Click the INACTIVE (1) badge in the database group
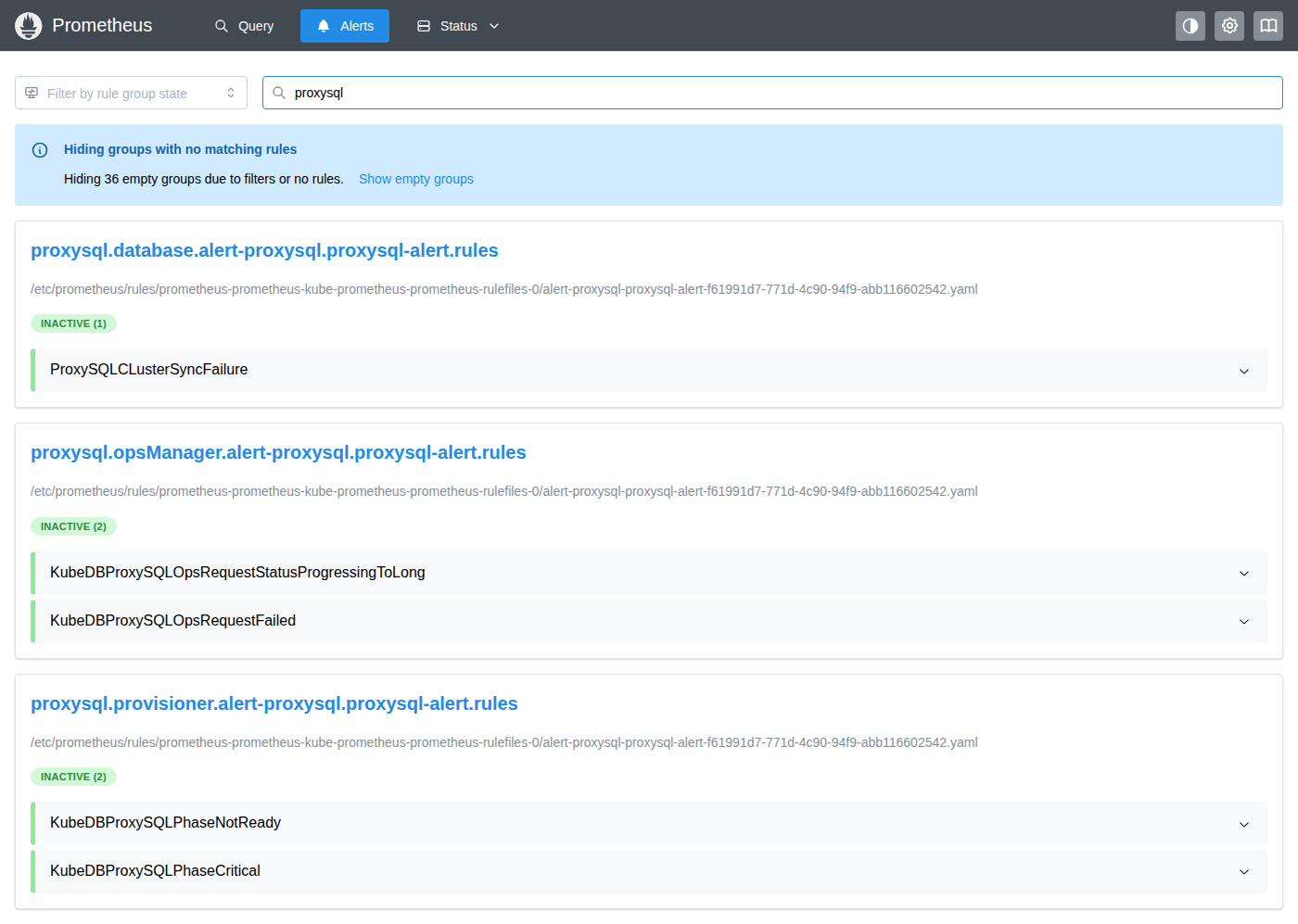The width and height of the screenshot is (1298, 924). (73, 323)
